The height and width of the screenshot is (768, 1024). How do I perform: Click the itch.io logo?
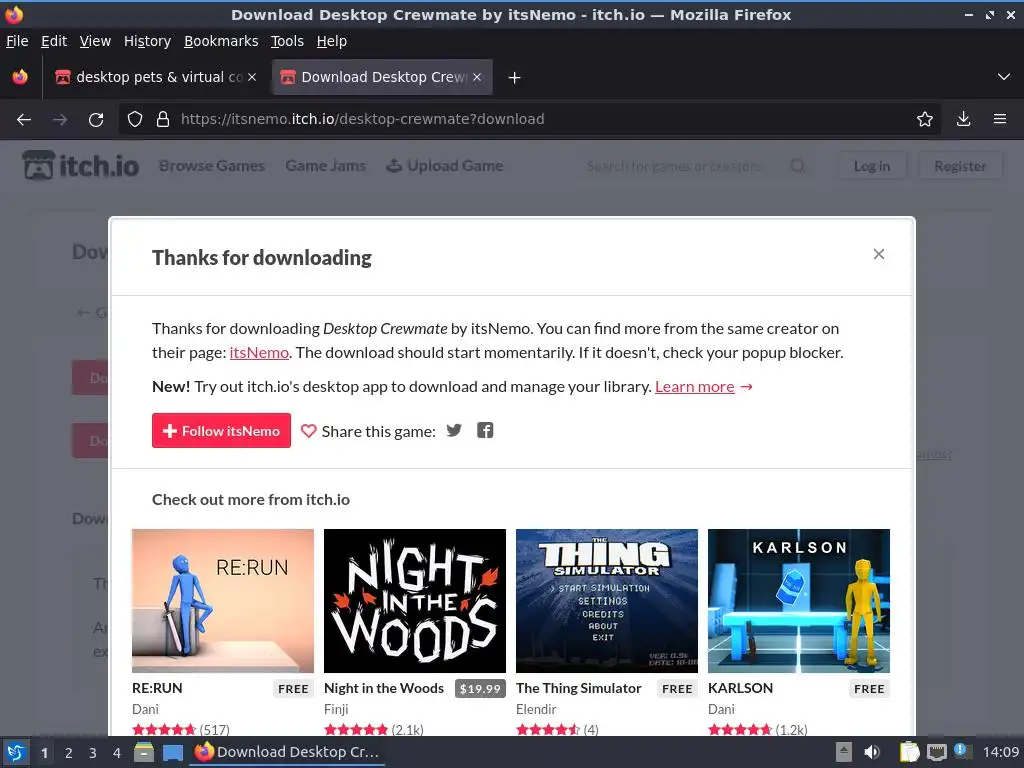[80, 165]
